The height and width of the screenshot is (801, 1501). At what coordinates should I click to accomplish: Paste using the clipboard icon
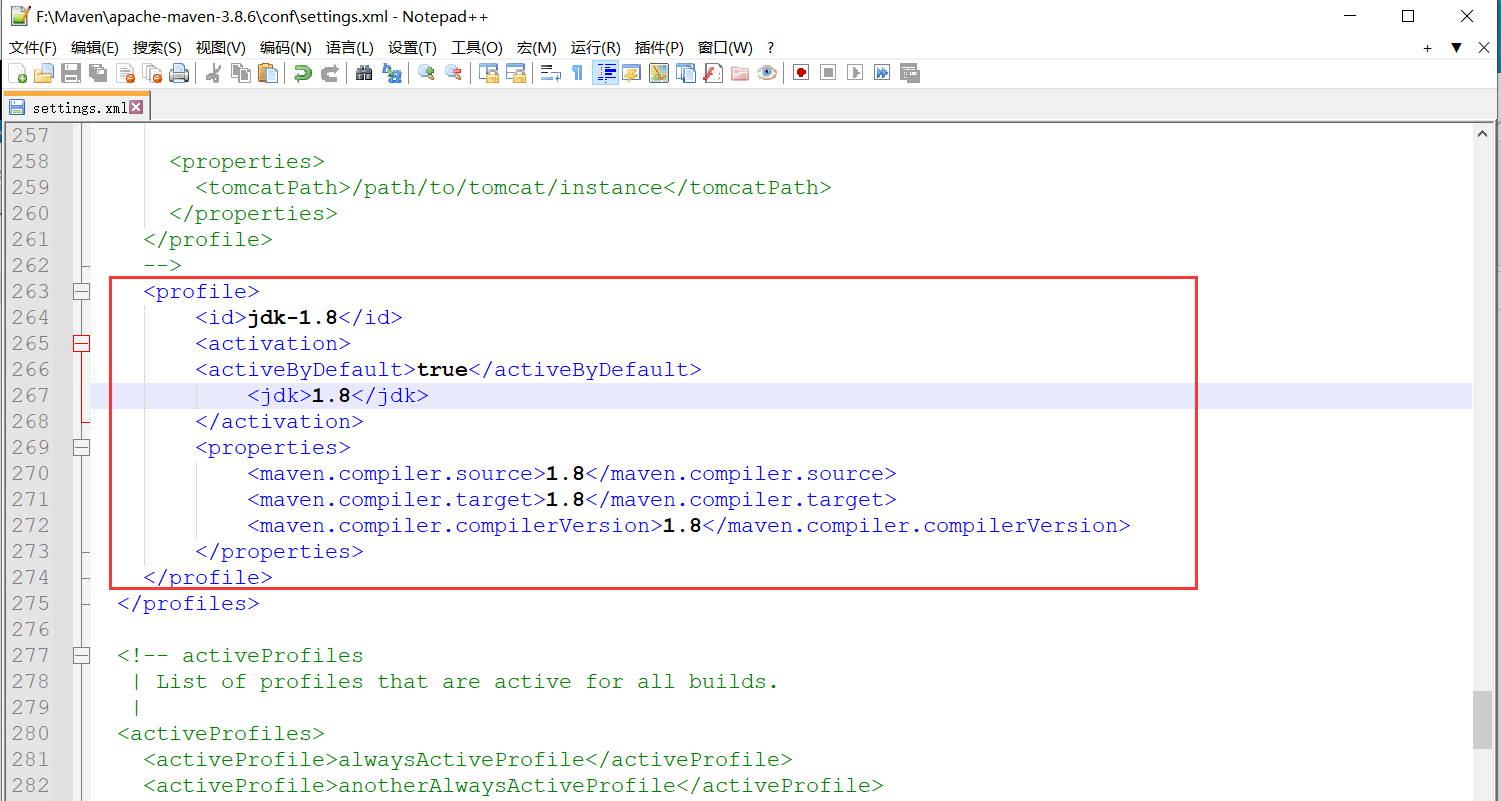[267, 73]
